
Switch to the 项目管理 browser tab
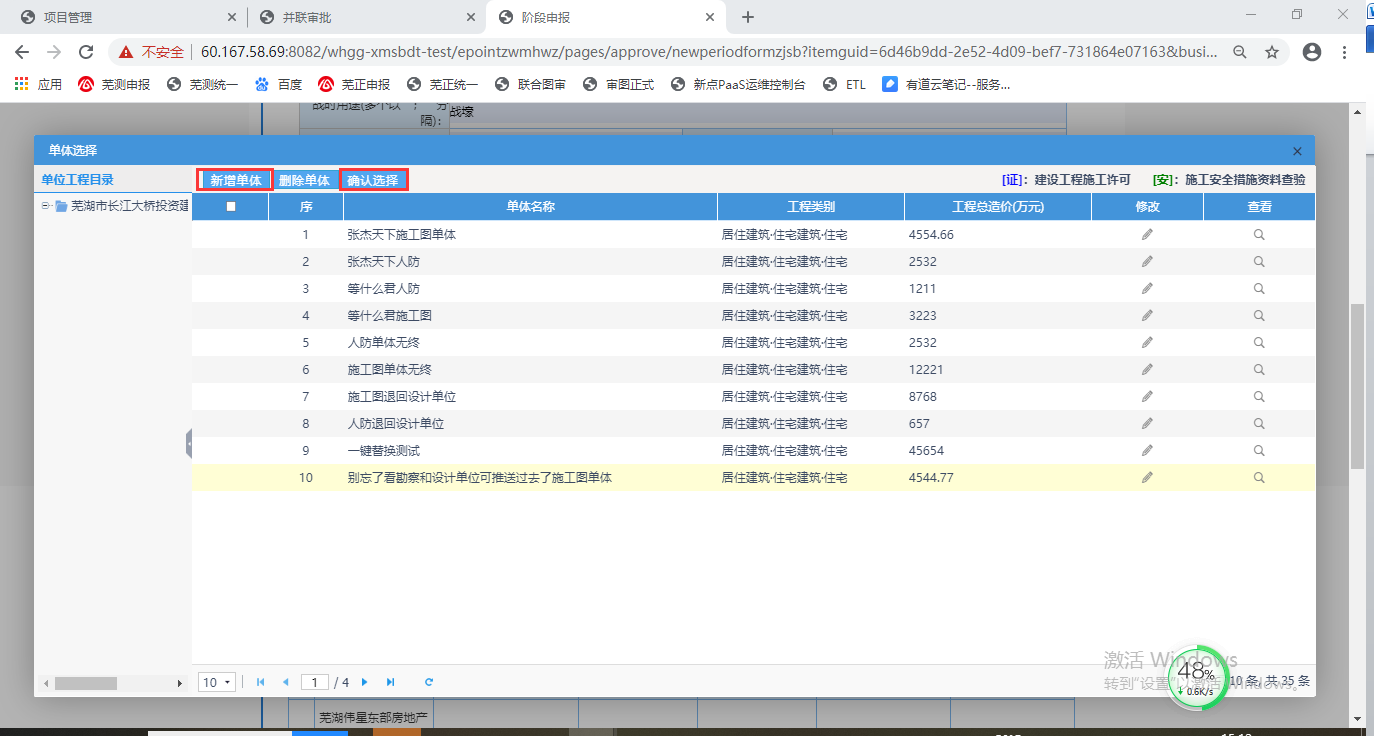pos(120,17)
